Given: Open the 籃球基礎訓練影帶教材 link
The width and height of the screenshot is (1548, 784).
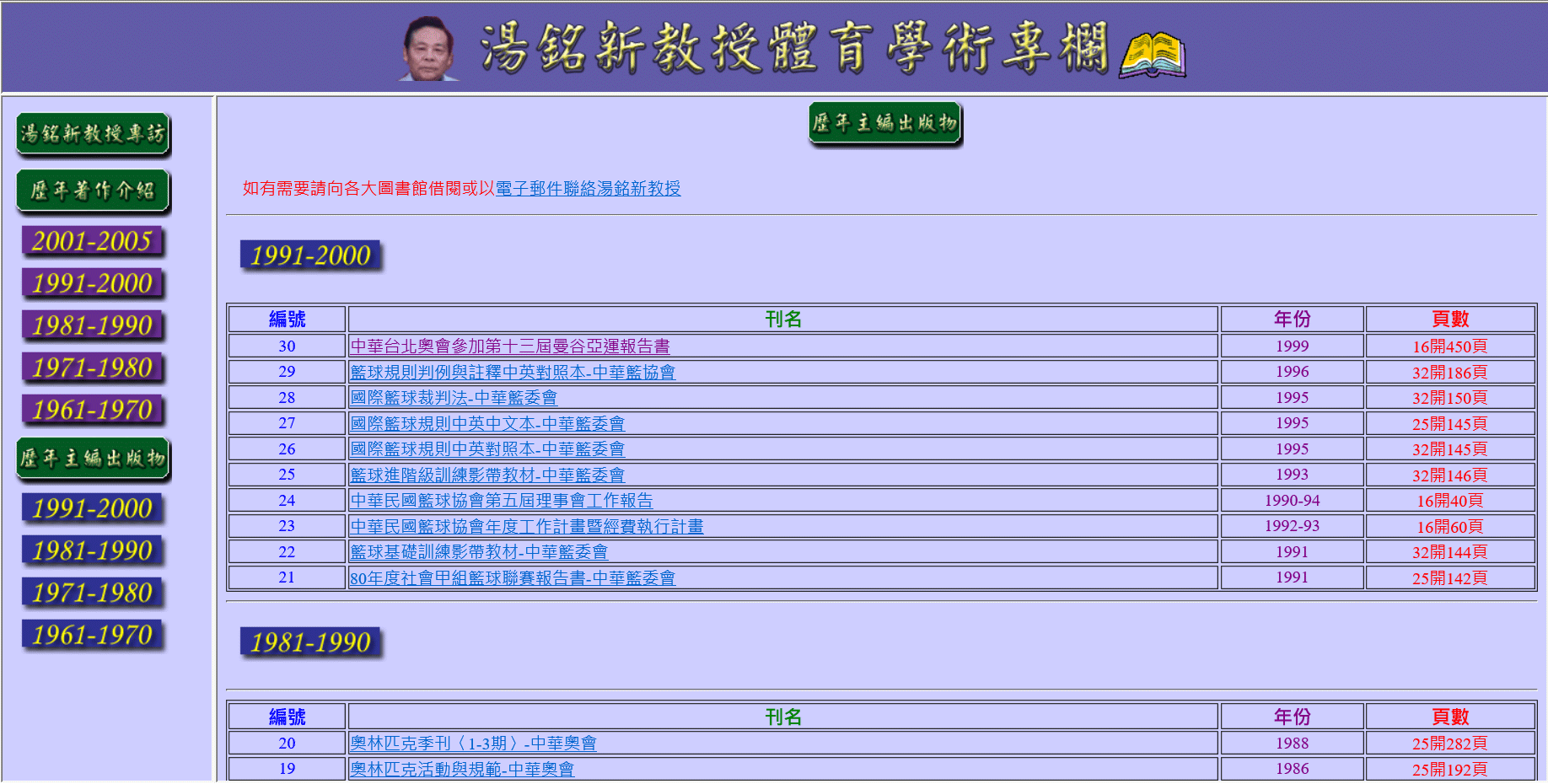Looking at the screenshot, I should (x=478, y=552).
